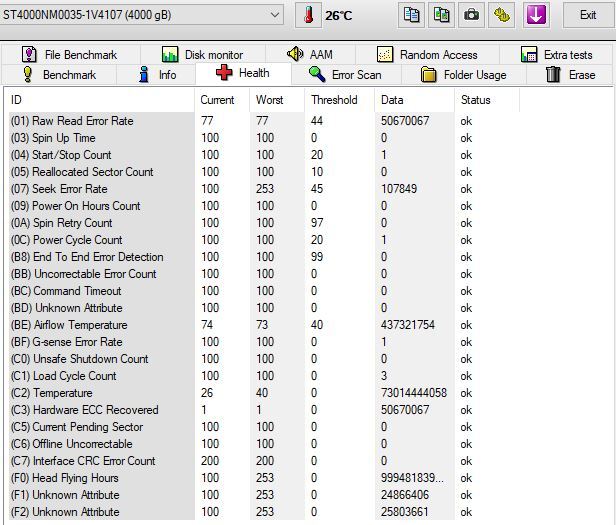Open the Random Access tab
616x525 pixels.
427,54
